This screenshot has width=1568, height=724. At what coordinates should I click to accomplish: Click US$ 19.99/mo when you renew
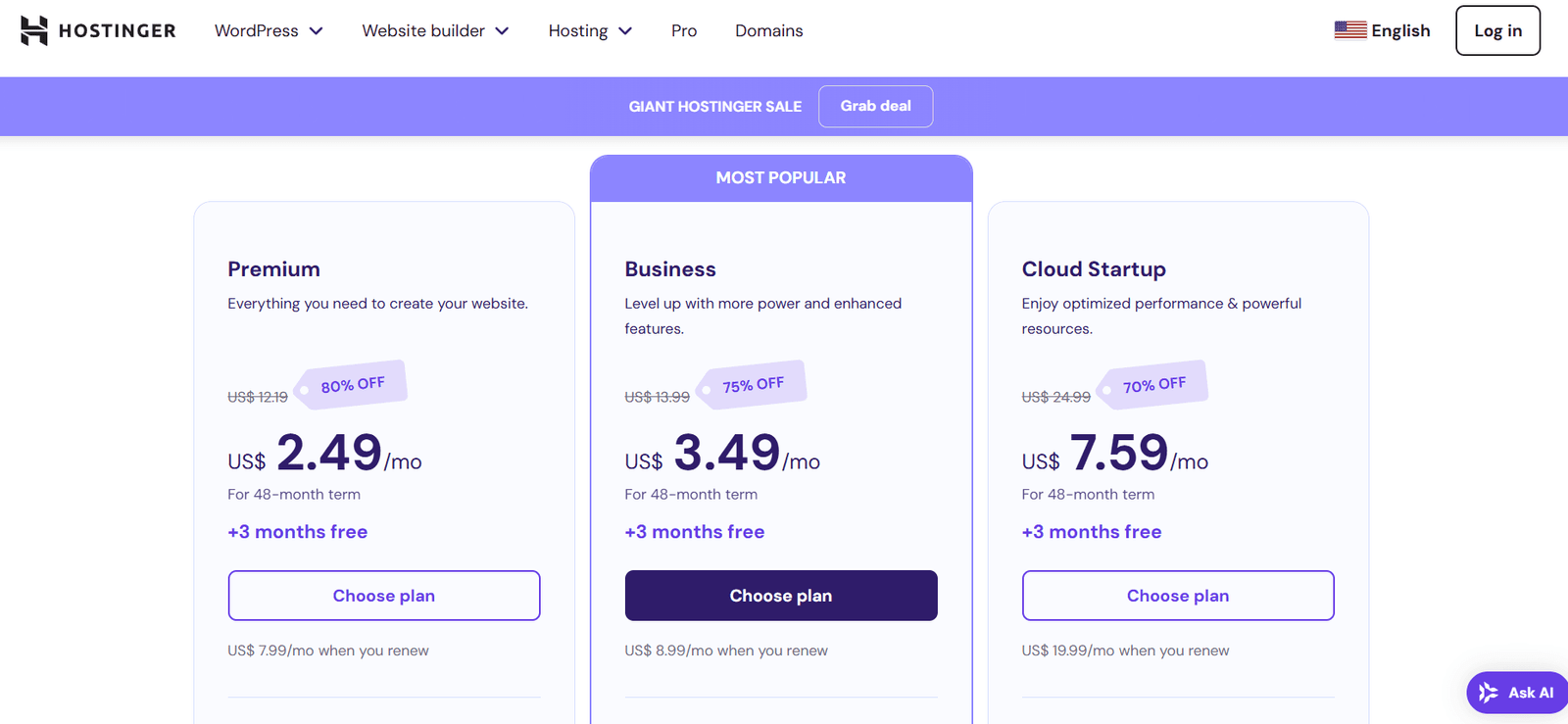click(x=1125, y=651)
